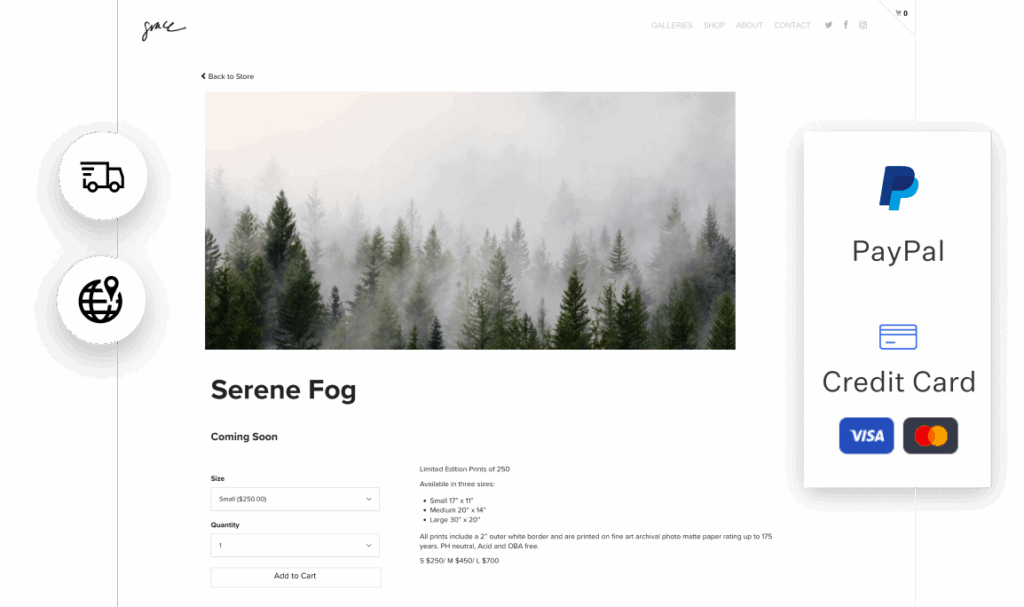Click the grace signature logo
Screen dimensions: 1024x607
coord(163,29)
